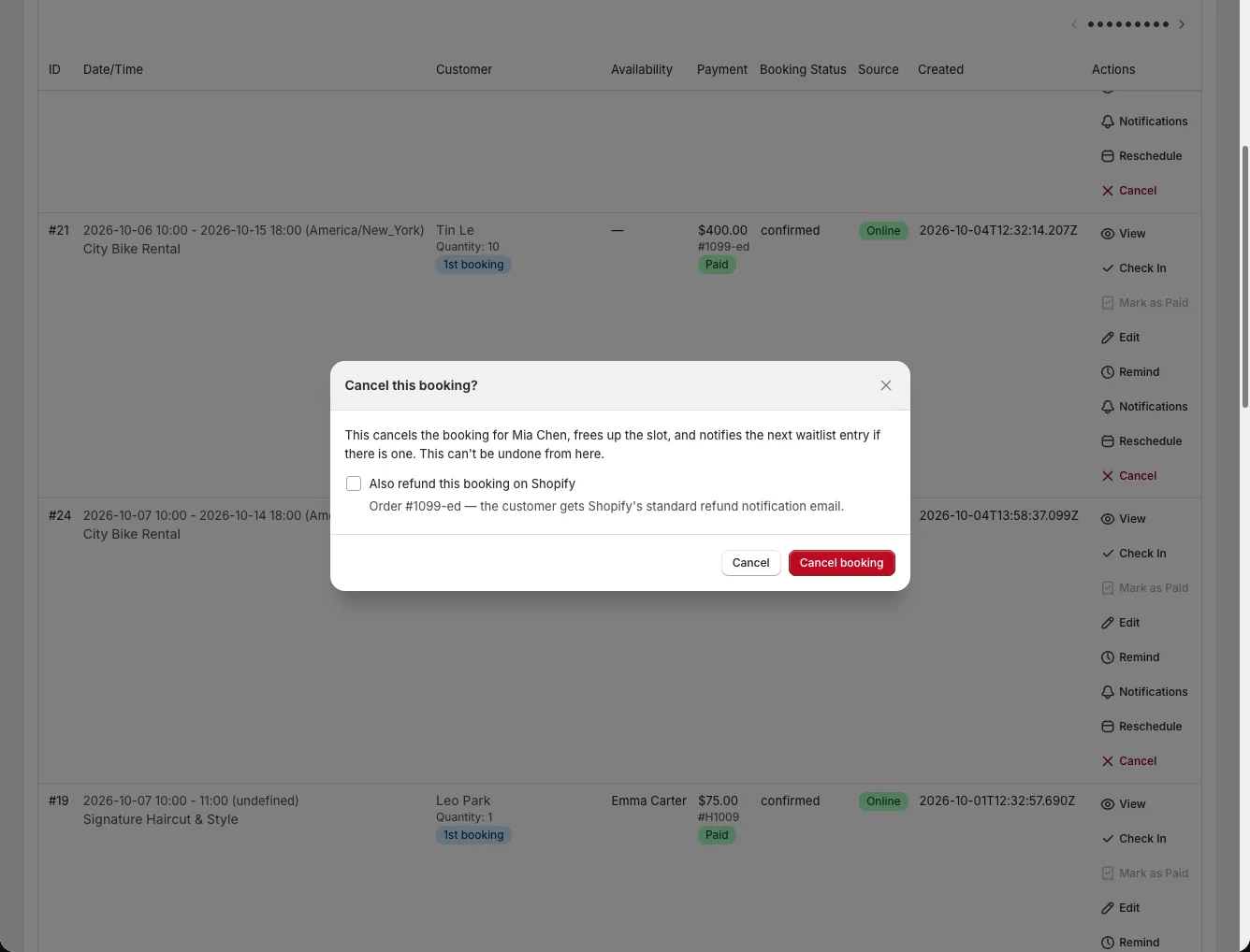The height and width of the screenshot is (952, 1250).
Task: View booking #21 for Tin Le
Action: [1124, 234]
